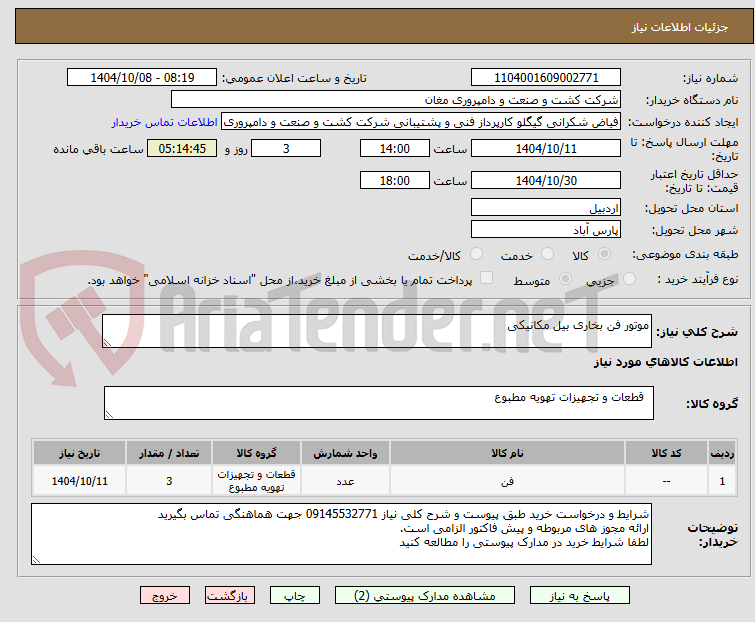Click the شماره نیاز field 1104001609002771
This screenshot has height=622, width=755.
(546, 78)
